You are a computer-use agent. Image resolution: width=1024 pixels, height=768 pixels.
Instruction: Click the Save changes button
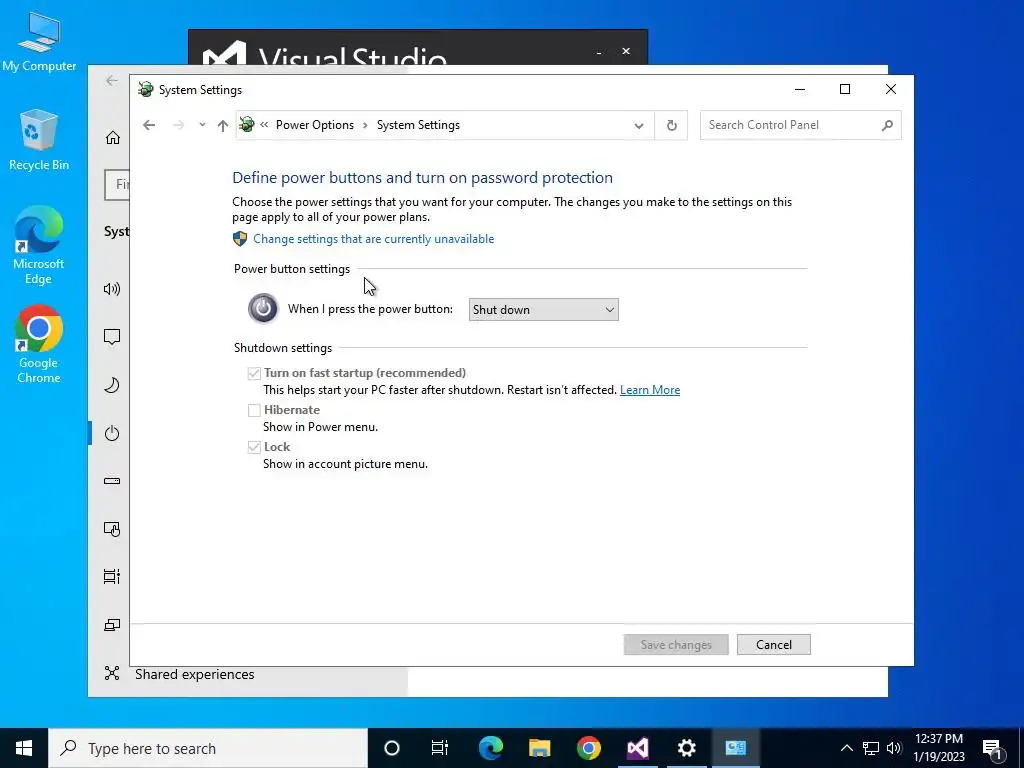tap(676, 645)
